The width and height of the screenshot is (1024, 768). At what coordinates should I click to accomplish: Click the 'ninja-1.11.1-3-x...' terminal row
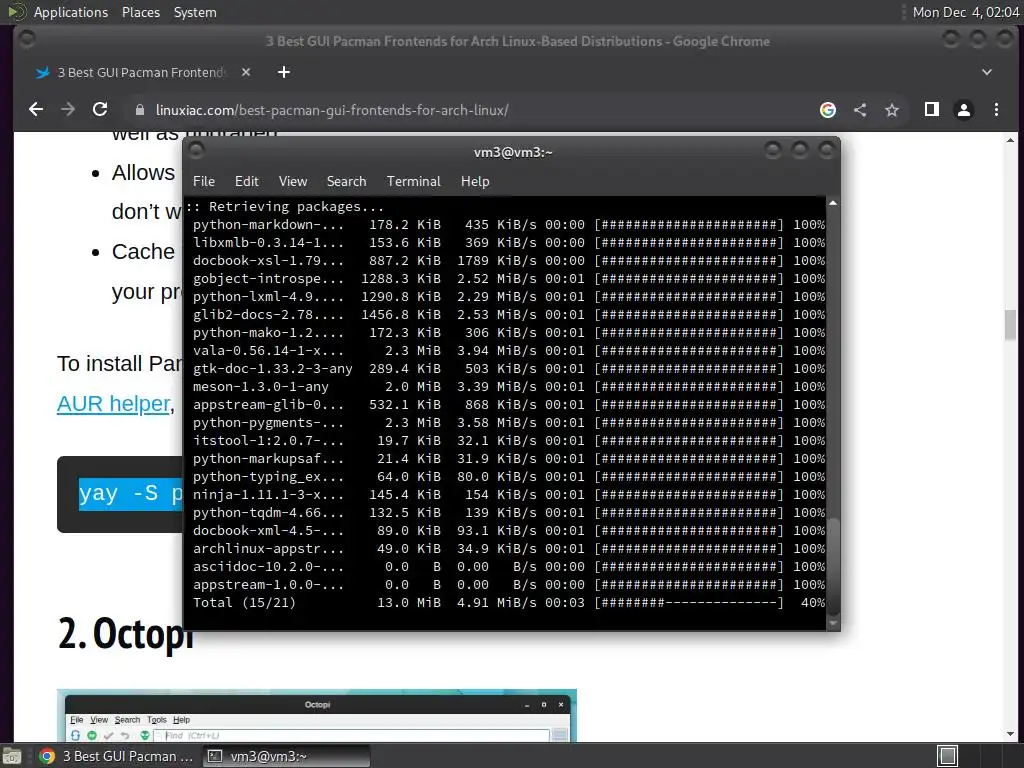tap(509, 495)
